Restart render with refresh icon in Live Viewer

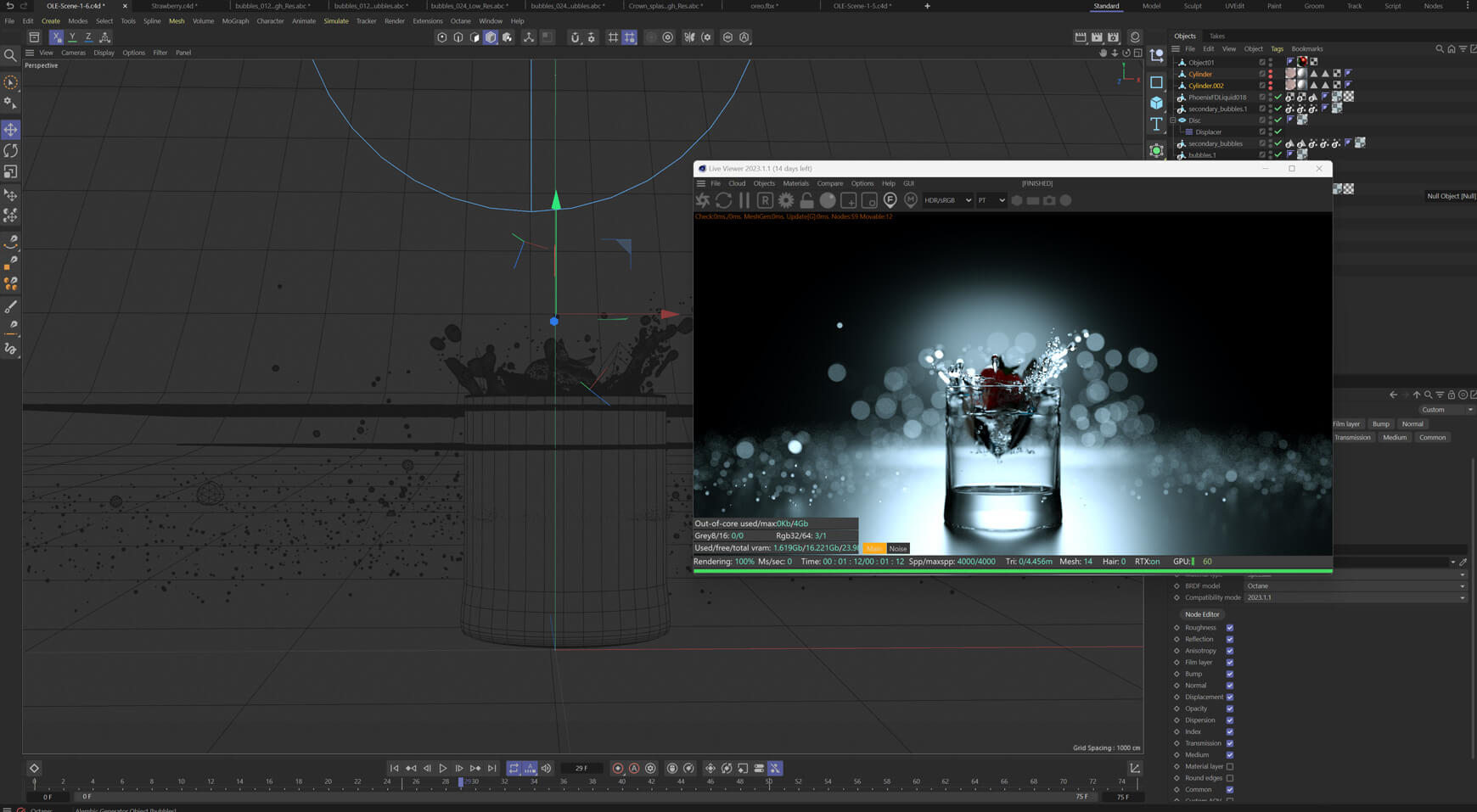point(723,200)
